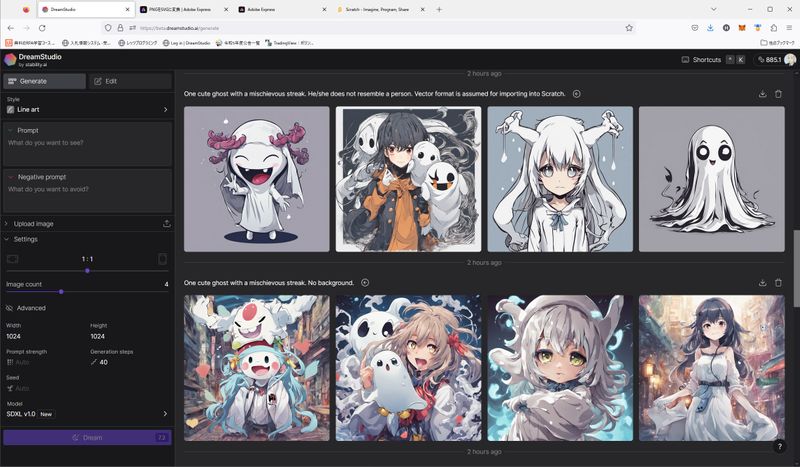Click into the Prompt text field
800x467 pixels.
click(87, 150)
